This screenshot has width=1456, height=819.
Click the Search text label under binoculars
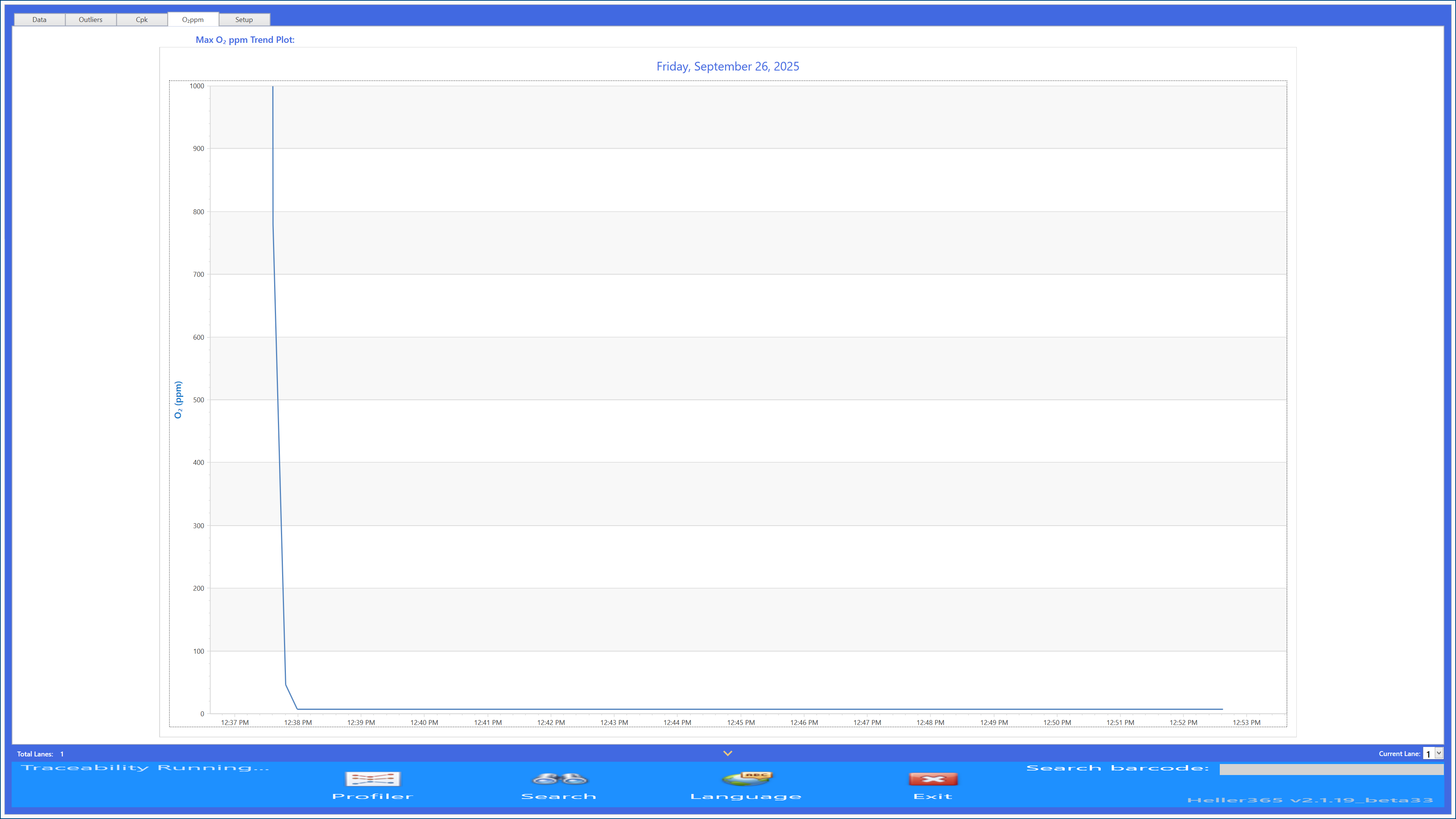(x=559, y=796)
